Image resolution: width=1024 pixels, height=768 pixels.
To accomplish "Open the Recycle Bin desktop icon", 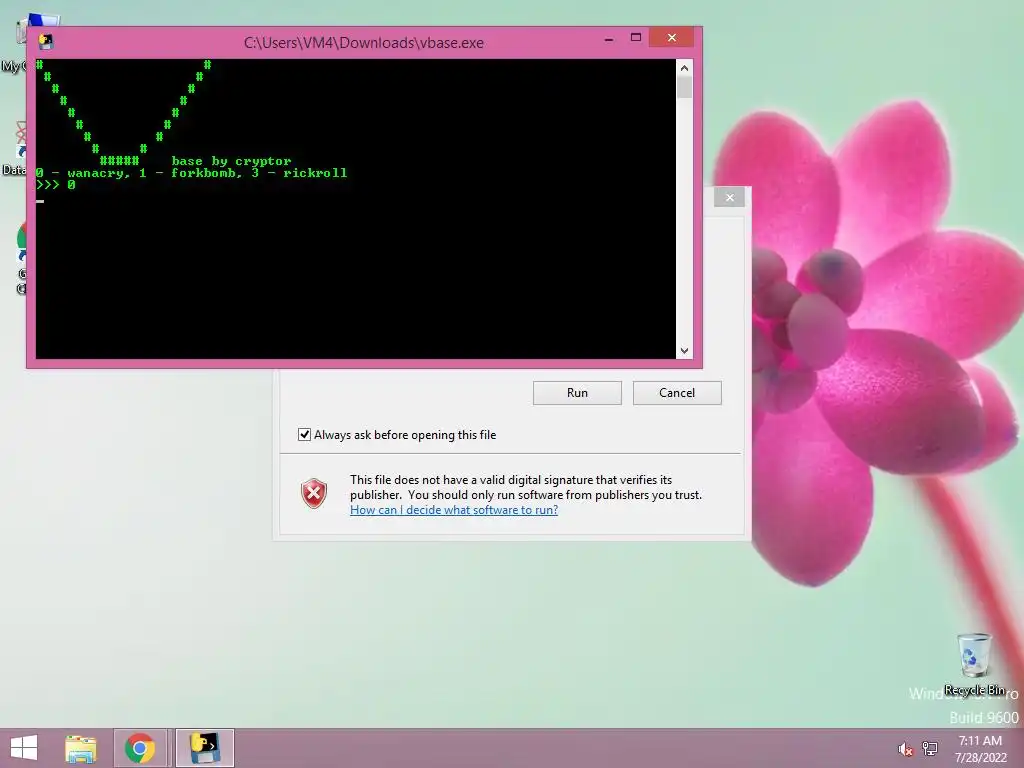I will click(x=974, y=664).
